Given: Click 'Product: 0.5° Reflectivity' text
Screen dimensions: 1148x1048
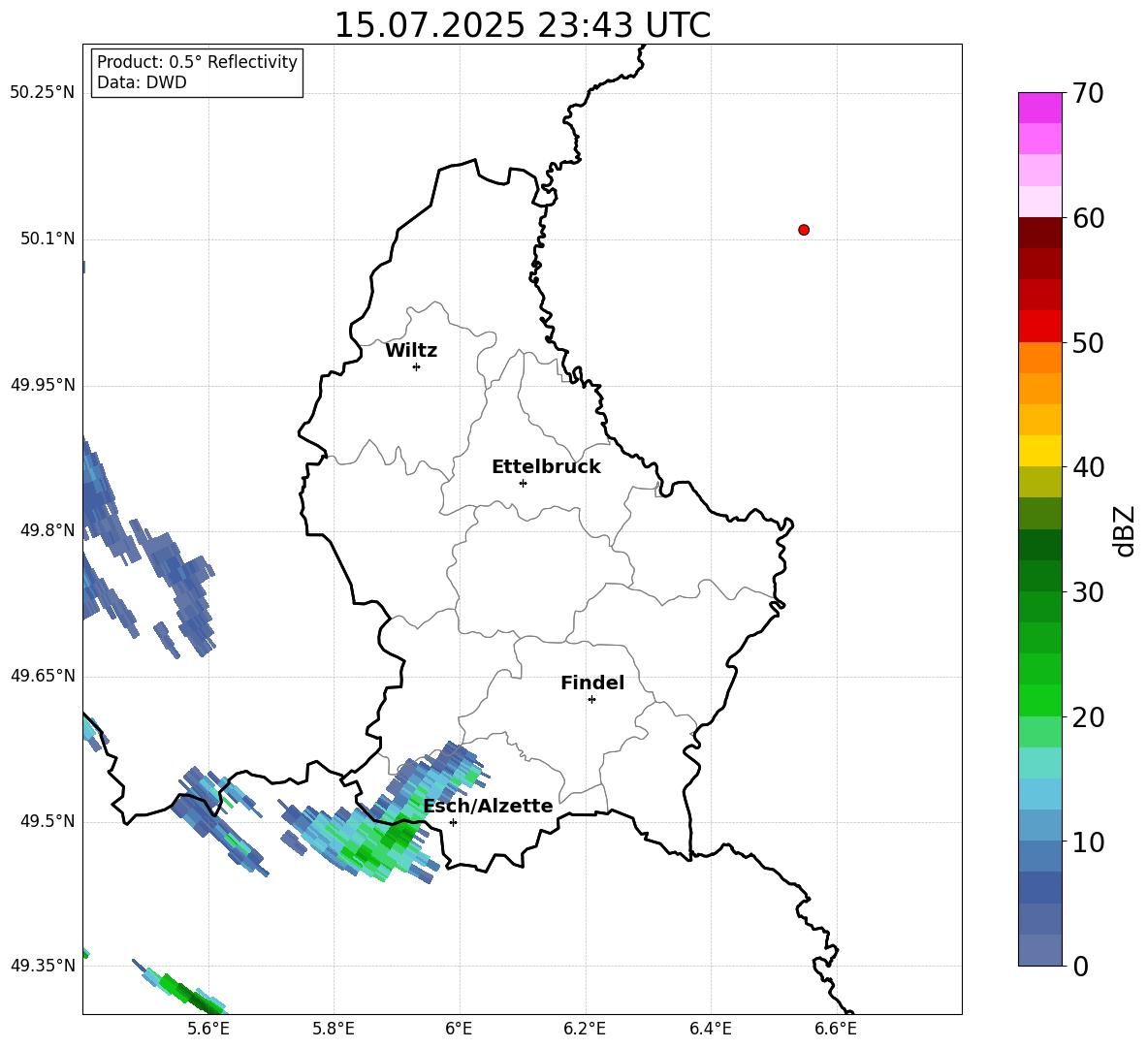Looking at the screenshot, I should [197, 61].
